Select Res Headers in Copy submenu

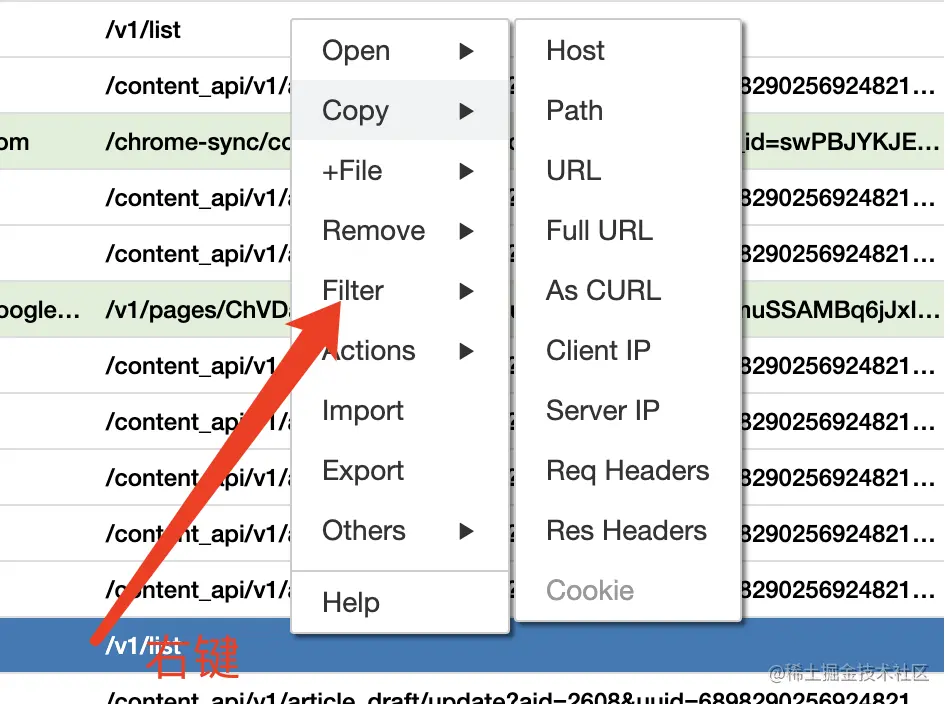tap(628, 531)
